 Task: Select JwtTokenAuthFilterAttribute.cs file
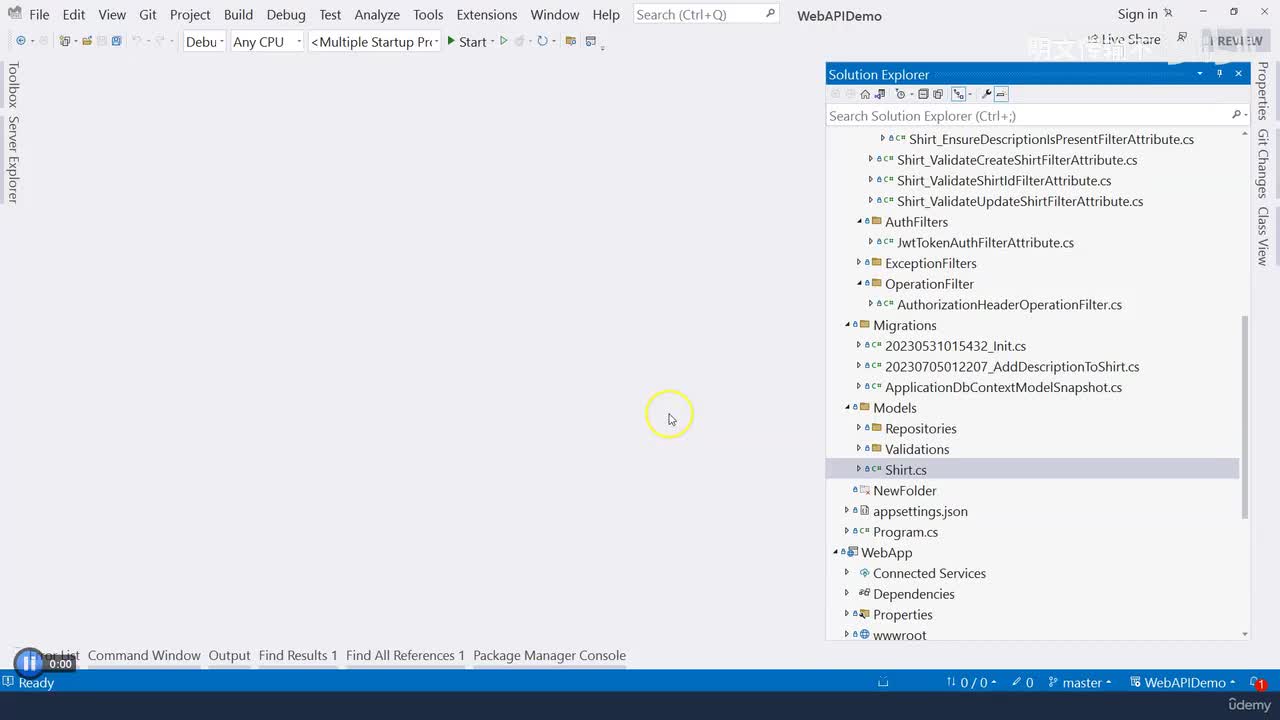(x=985, y=242)
